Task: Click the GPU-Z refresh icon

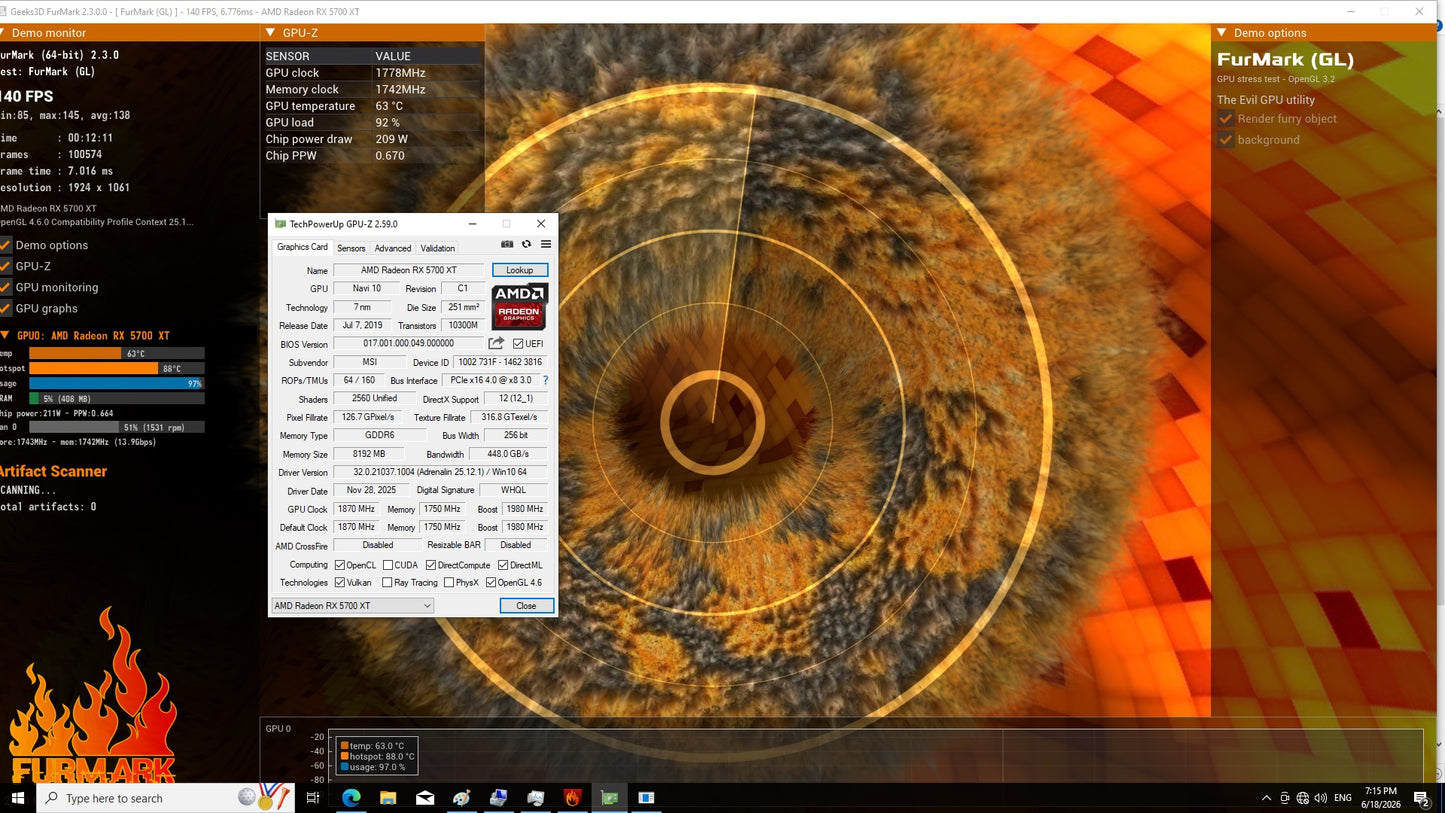Action: point(526,244)
